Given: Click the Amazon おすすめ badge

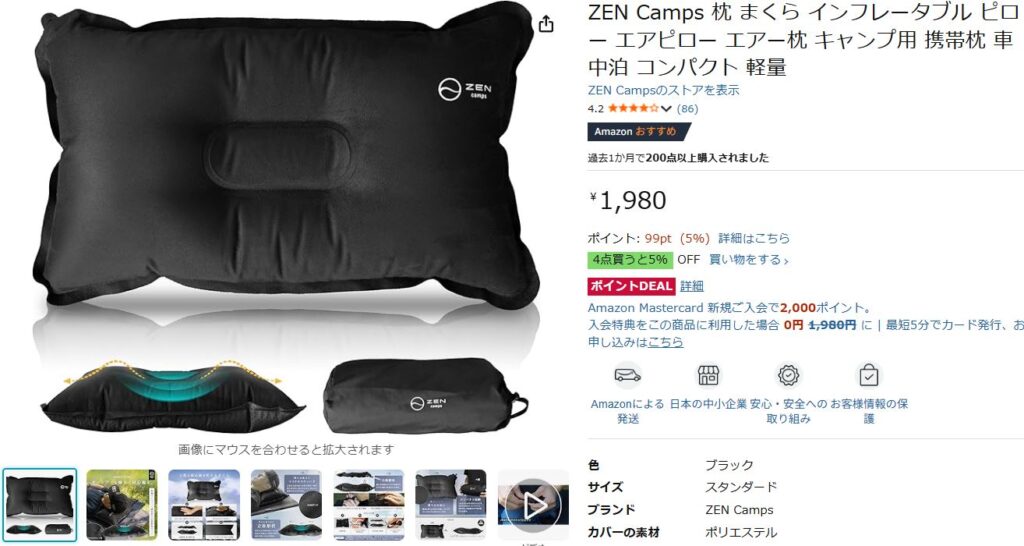Looking at the screenshot, I should [637, 131].
